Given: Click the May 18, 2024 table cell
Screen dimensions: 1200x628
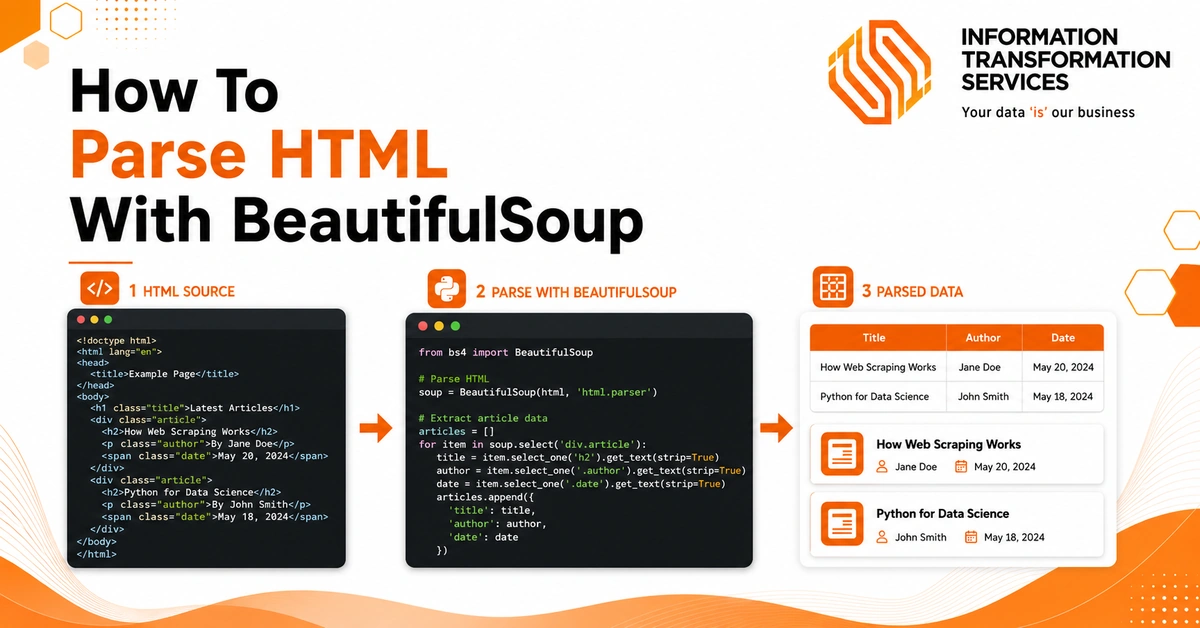Looking at the screenshot, I should click(1063, 396).
